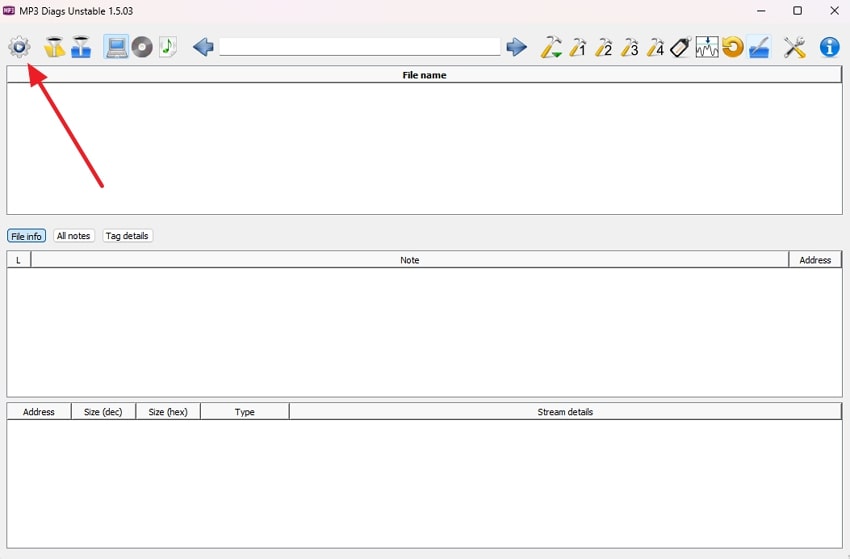Switch to the Tag details tab
This screenshot has height=559, width=850.
coord(127,236)
